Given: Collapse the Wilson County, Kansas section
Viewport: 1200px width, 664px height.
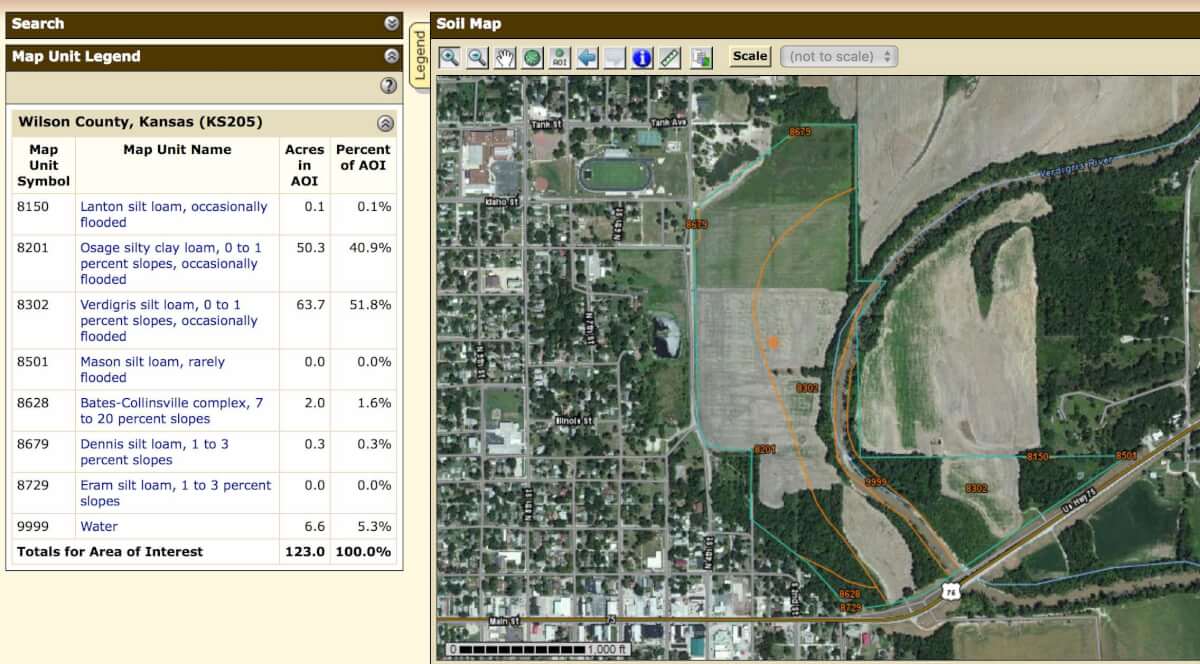Looking at the screenshot, I should (384, 123).
